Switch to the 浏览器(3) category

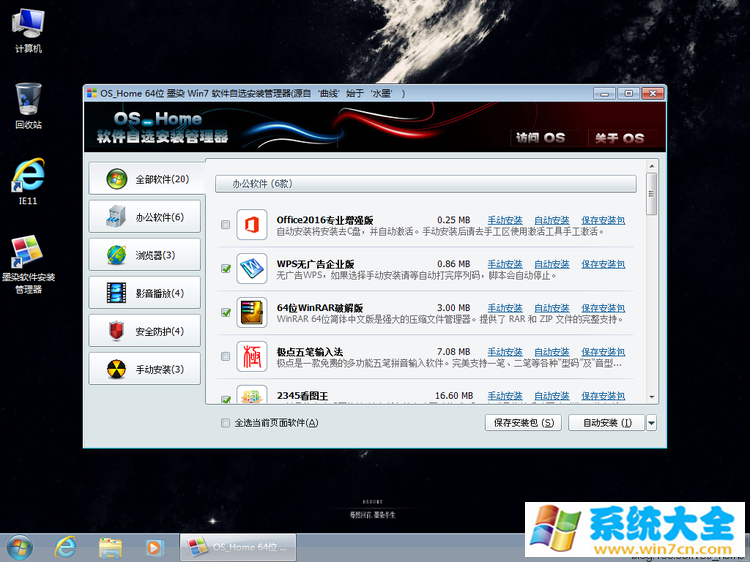click(x=144, y=255)
